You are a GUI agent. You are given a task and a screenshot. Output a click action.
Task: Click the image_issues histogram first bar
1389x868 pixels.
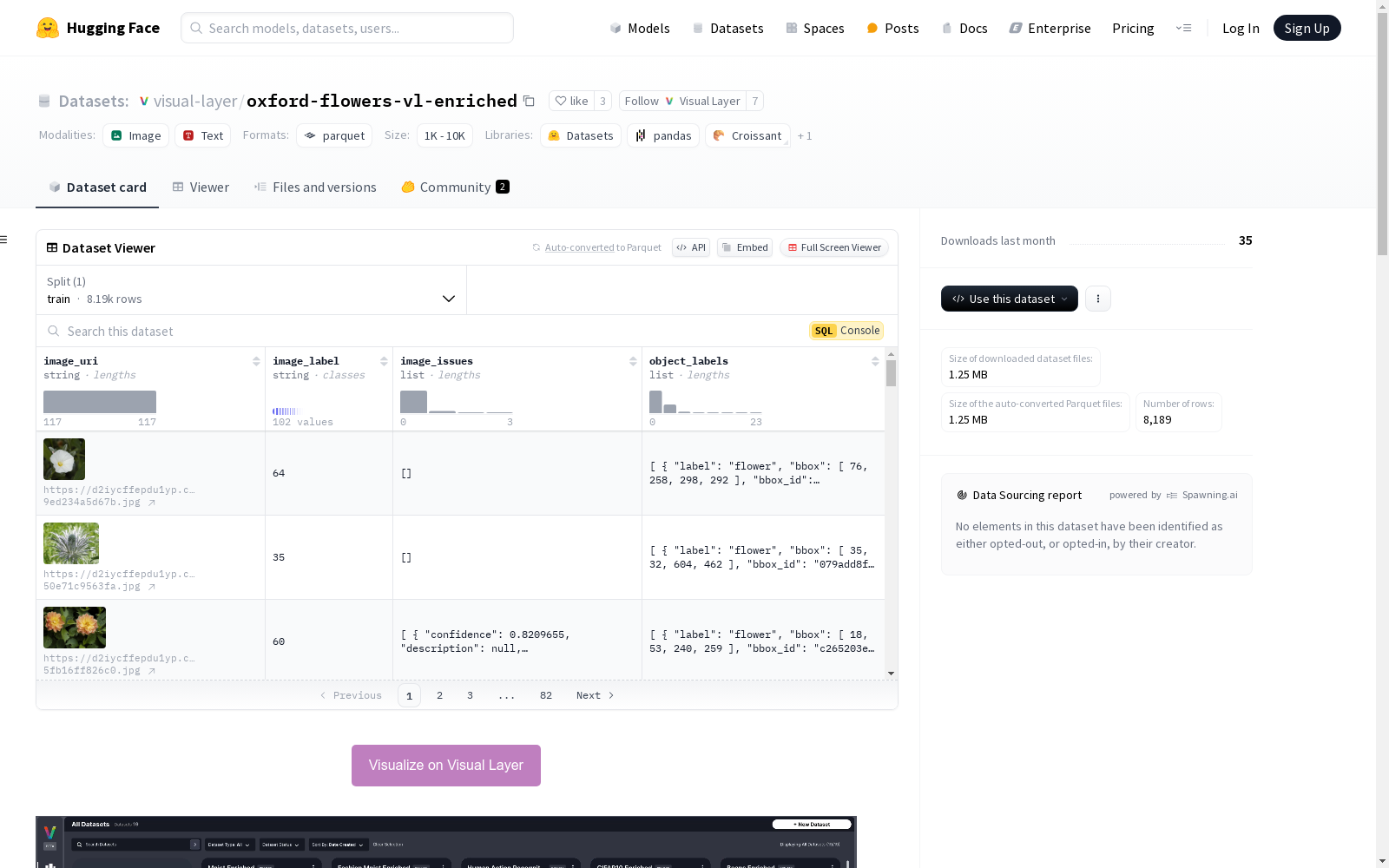tap(413, 402)
